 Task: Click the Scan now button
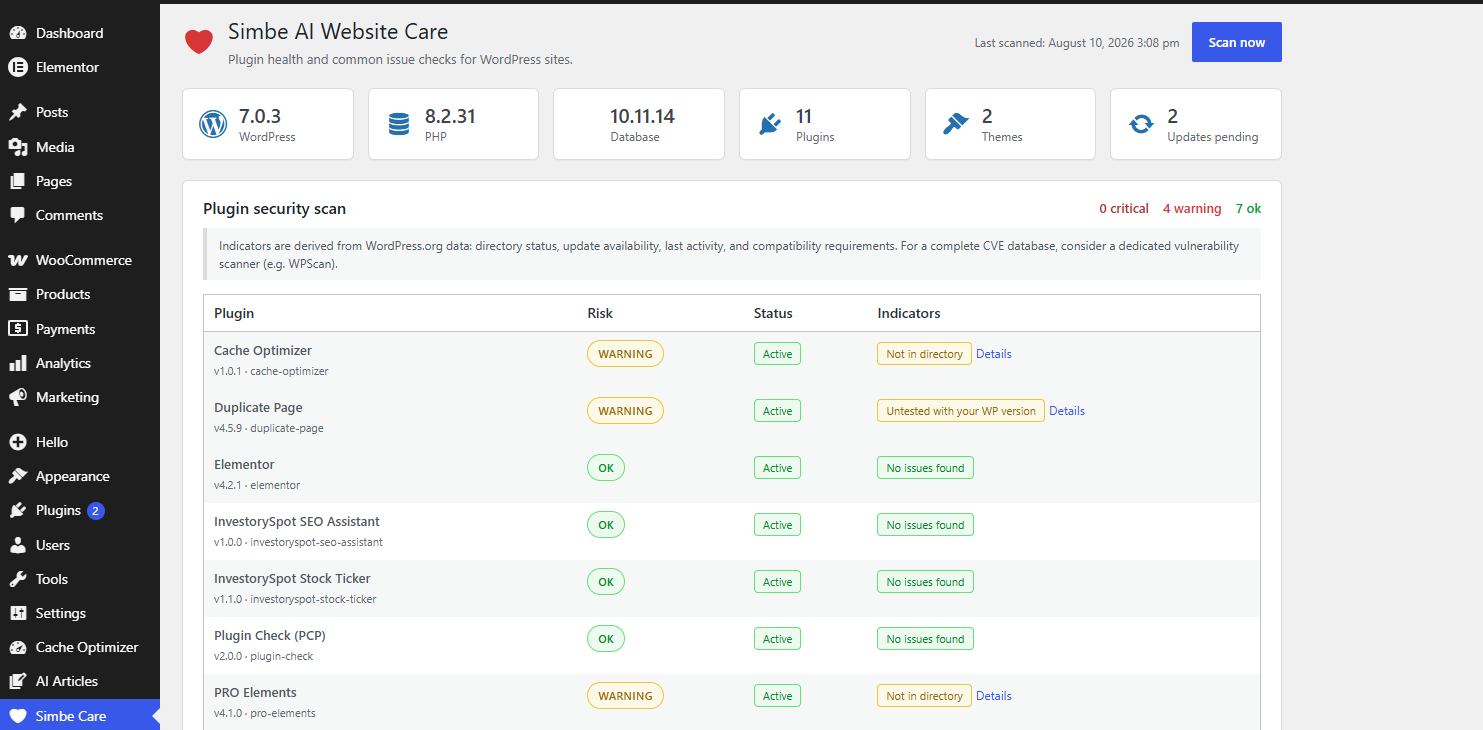pyautogui.click(x=1236, y=42)
